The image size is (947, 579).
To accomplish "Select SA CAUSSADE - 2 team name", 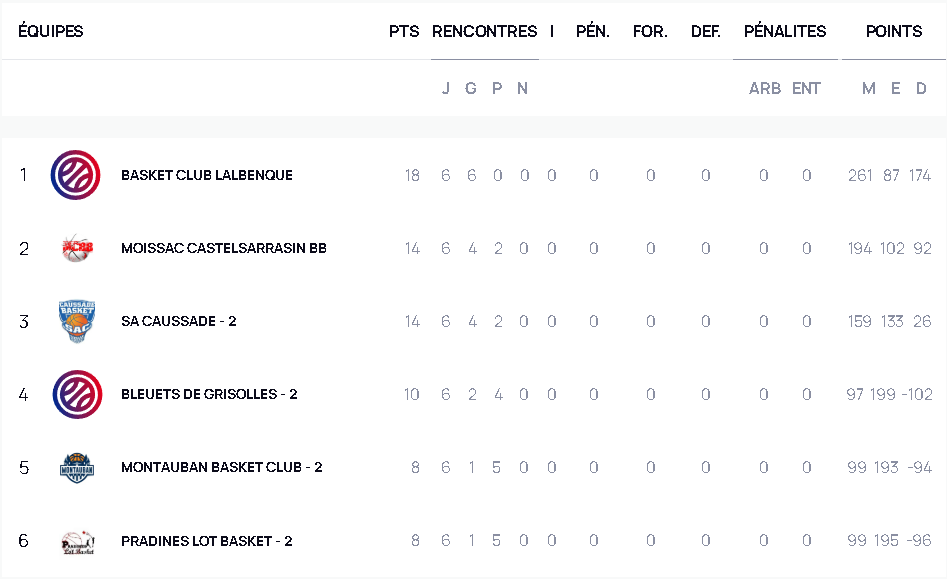I will point(179,321).
